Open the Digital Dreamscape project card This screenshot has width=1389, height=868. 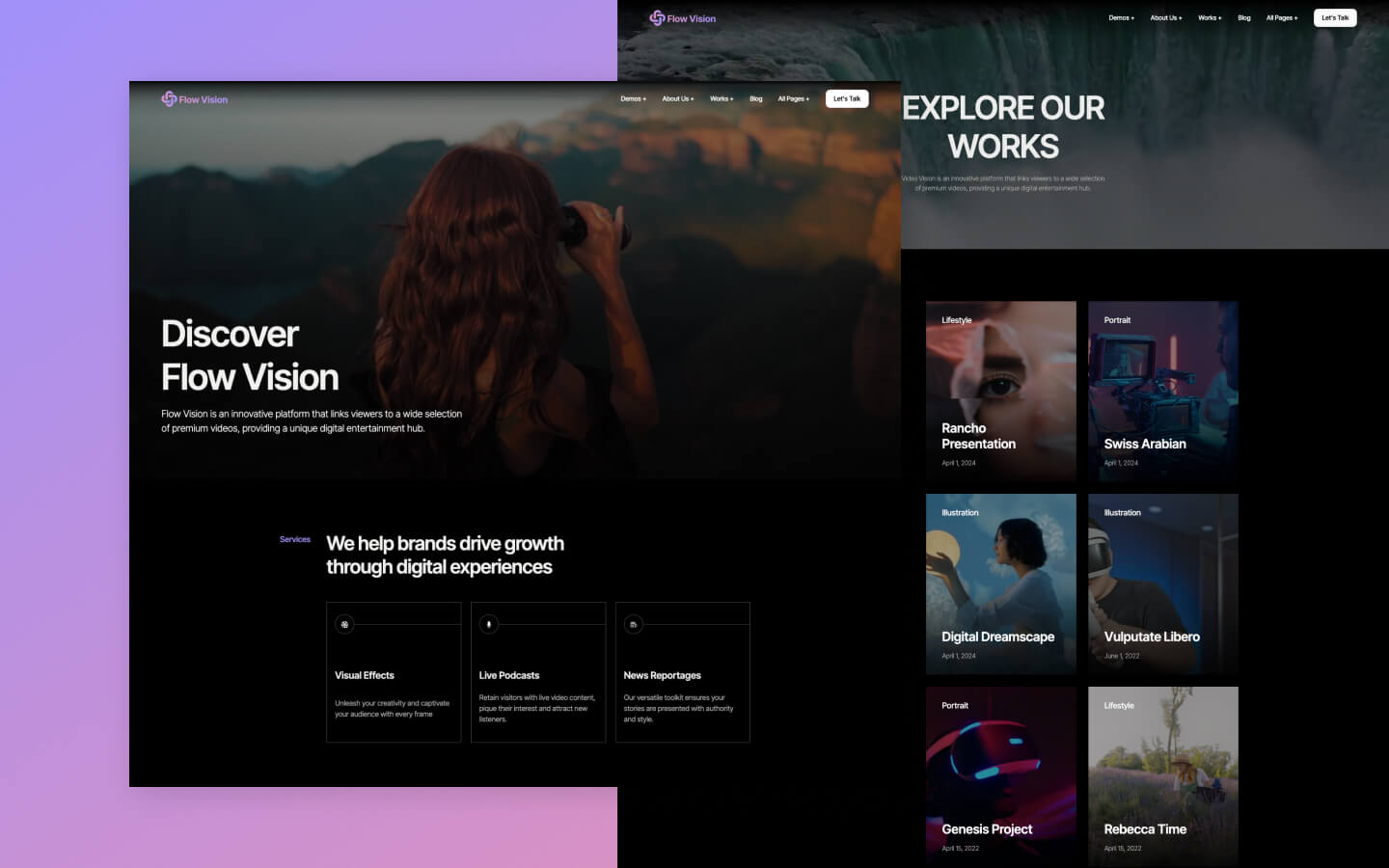click(x=1001, y=583)
